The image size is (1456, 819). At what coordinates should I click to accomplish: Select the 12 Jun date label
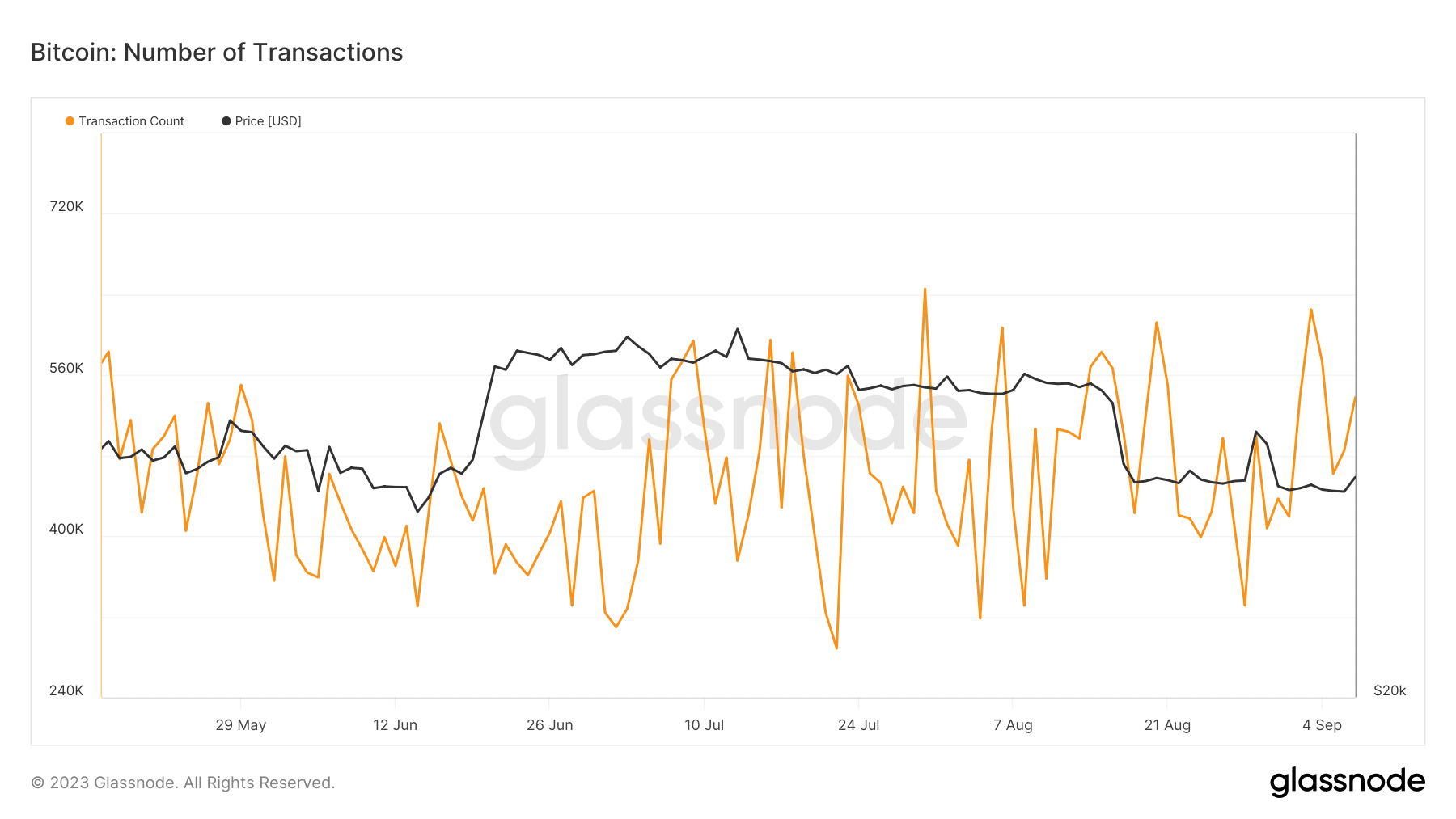click(395, 725)
